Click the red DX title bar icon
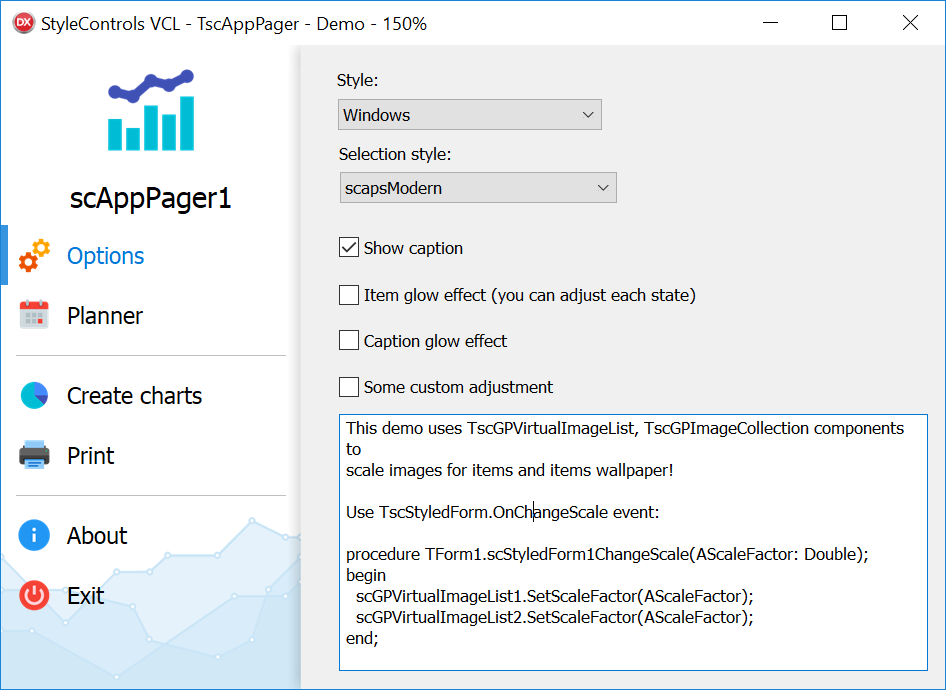This screenshot has width=946, height=690. 23,23
